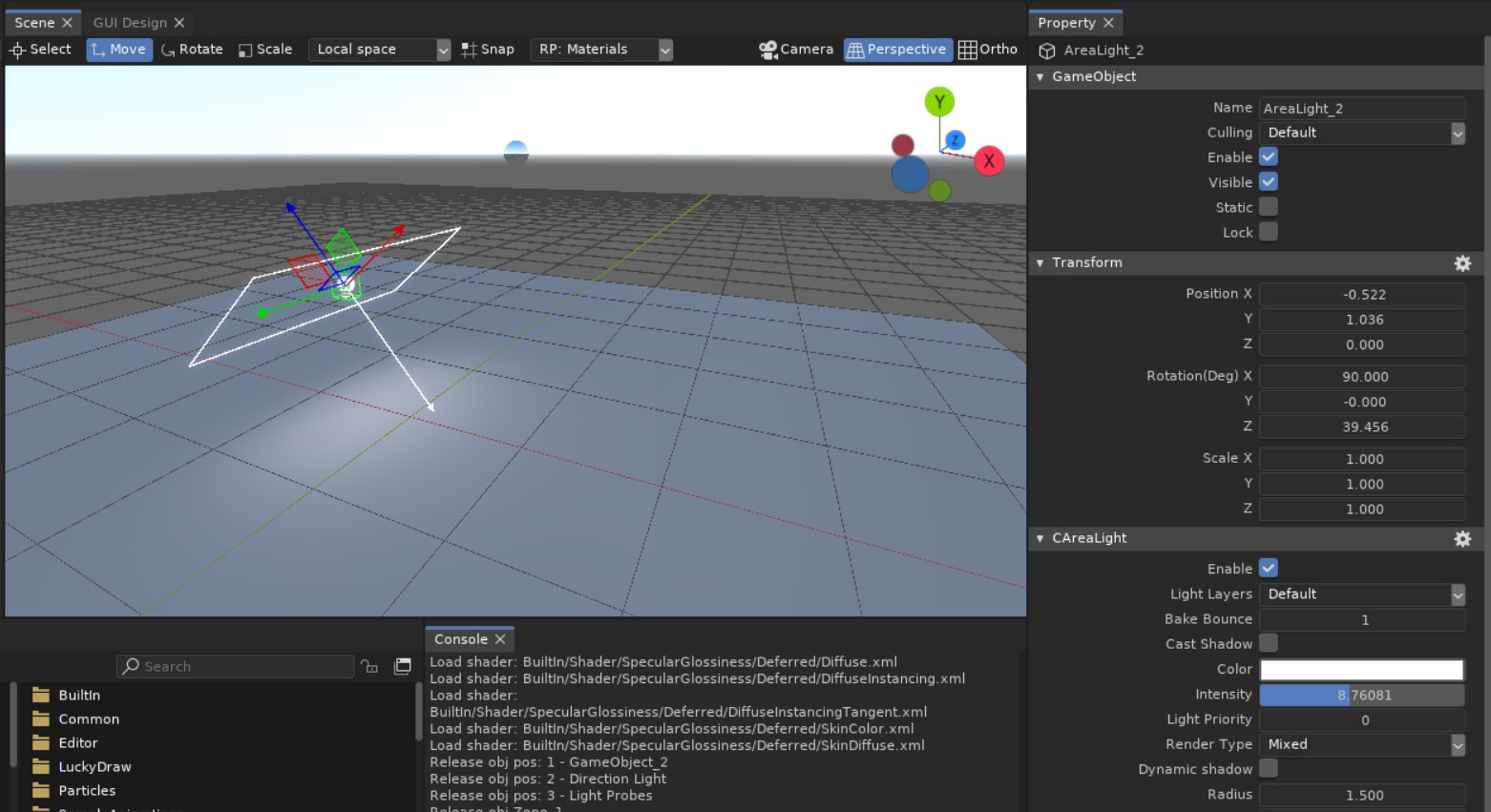Viewport: 1491px width, 812px height.
Task: Toggle the Snap option
Action: click(488, 50)
